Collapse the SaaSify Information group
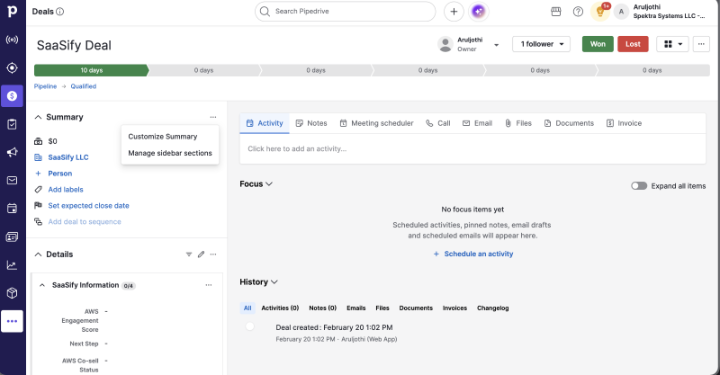 (42, 285)
